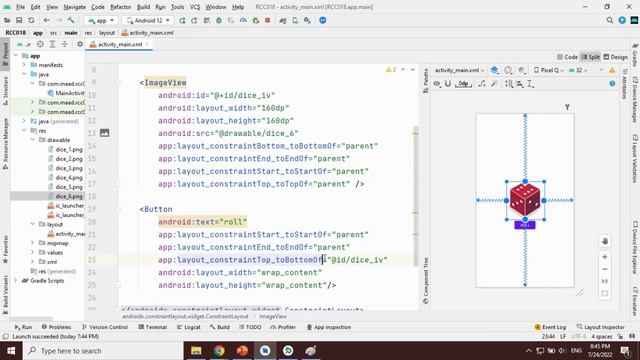Screen dimensions: 640x360
Task: Zoom in the design preview with plus
Action: pos(605,257)
